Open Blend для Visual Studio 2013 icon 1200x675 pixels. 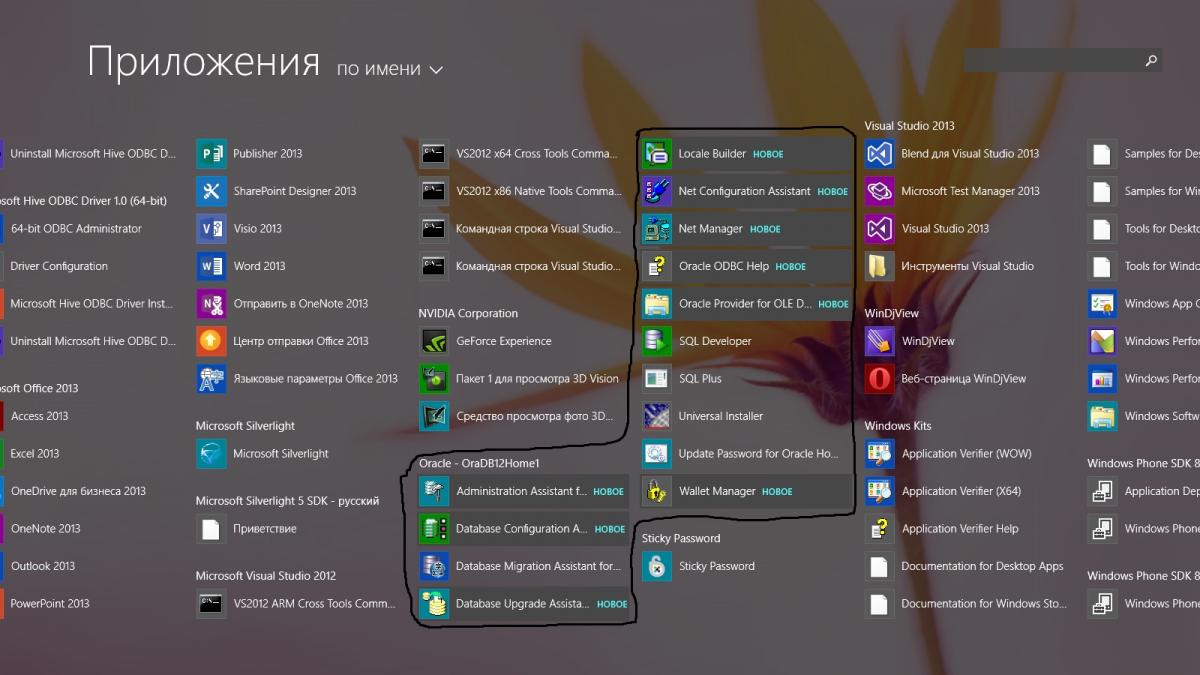click(879, 154)
